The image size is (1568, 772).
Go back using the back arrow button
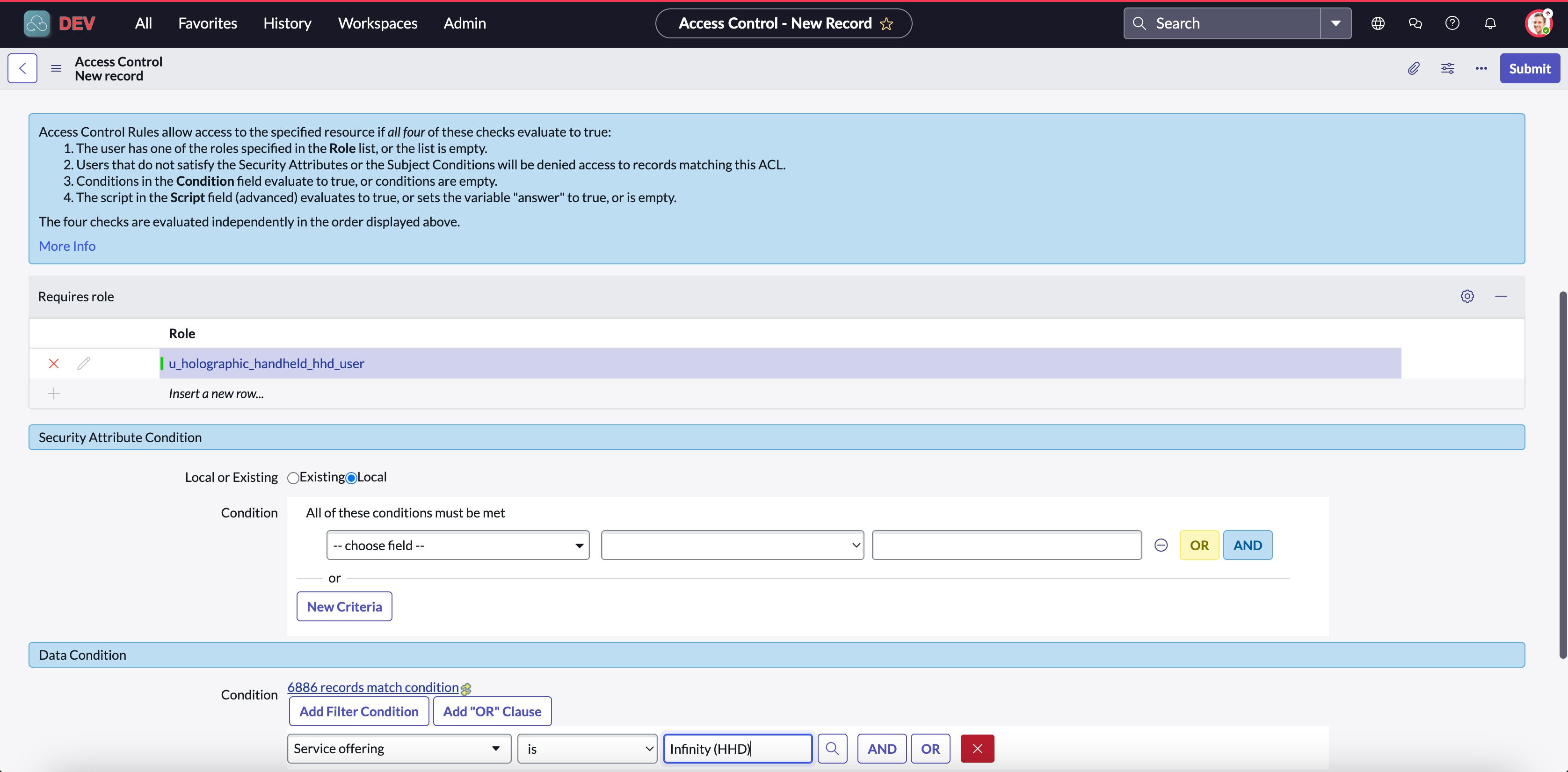coord(22,68)
